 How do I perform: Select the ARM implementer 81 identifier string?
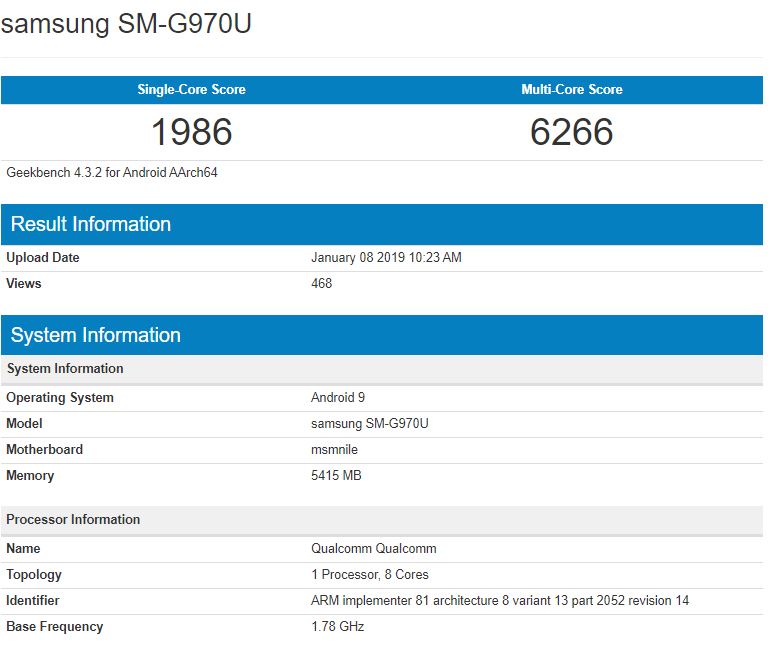[x=500, y=601]
